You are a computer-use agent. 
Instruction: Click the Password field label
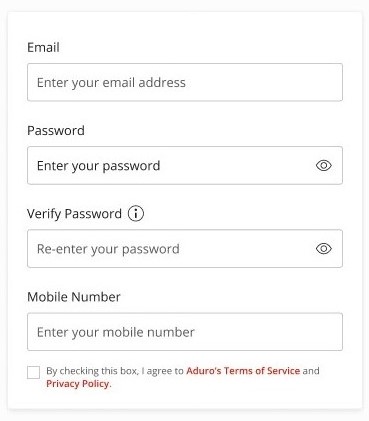click(56, 130)
